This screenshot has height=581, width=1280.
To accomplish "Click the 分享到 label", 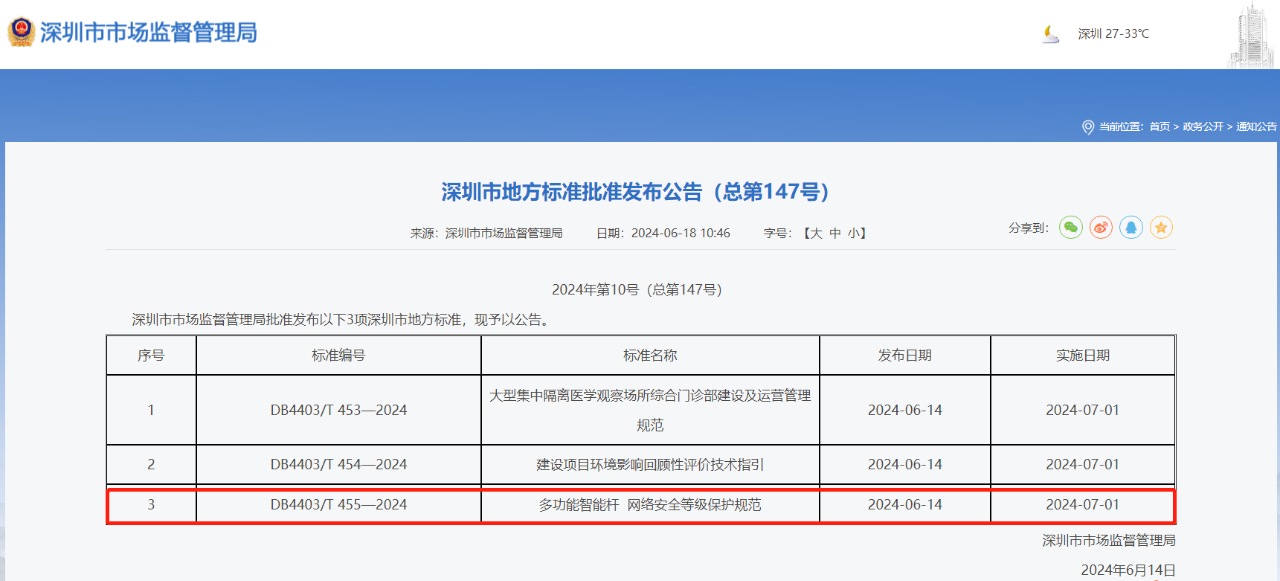I will pyautogui.click(x=1028, y=228).
